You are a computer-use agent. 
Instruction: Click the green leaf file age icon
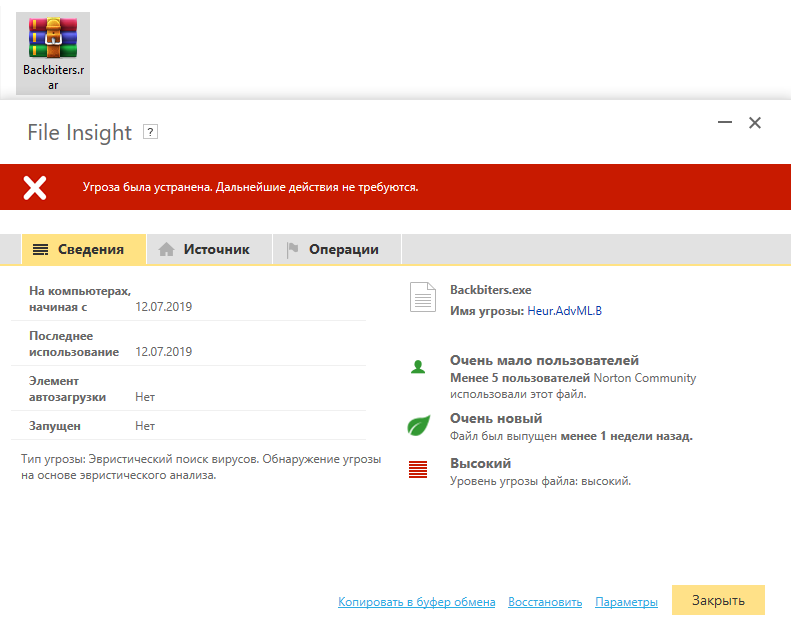click(x=419, y=426)
